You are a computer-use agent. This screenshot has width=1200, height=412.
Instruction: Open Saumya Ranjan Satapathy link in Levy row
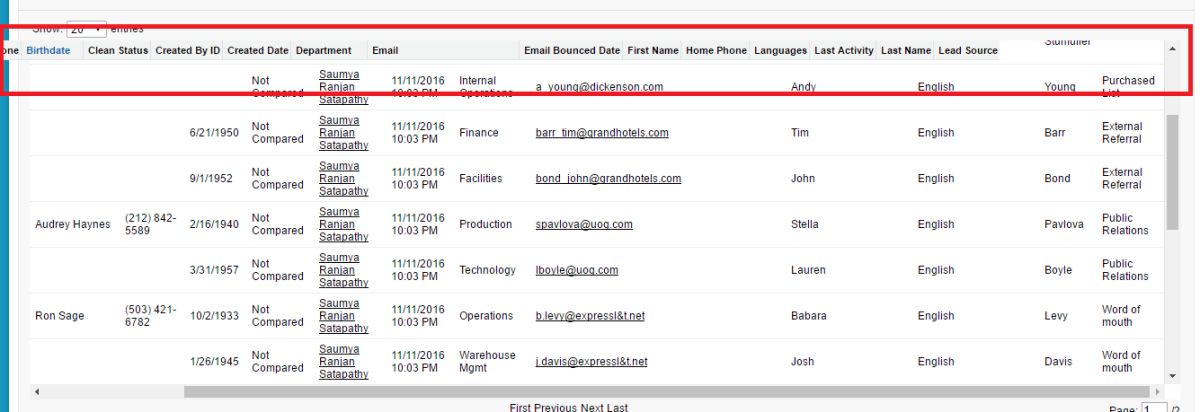tap(344, 317)
